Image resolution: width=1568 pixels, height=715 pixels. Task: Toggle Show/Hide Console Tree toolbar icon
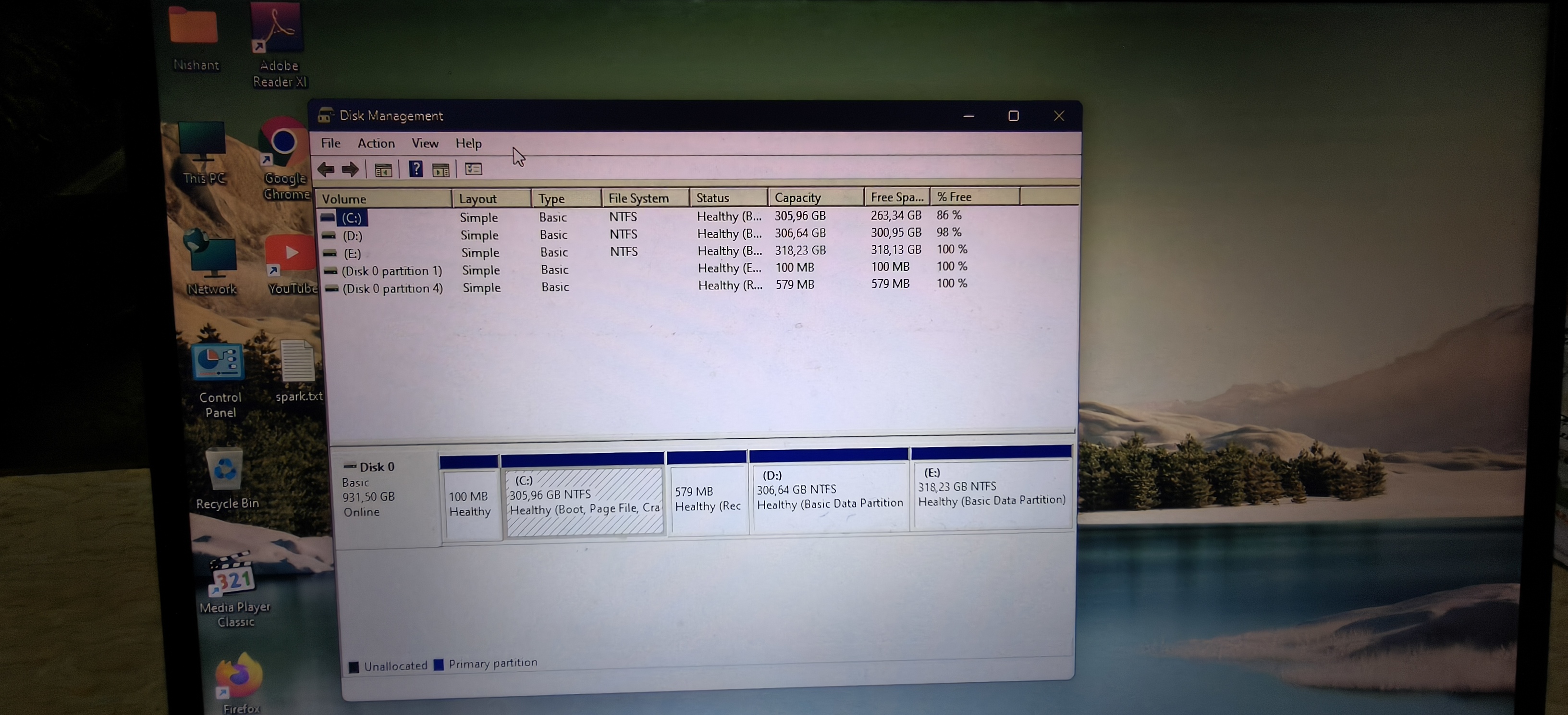(383, 170)
